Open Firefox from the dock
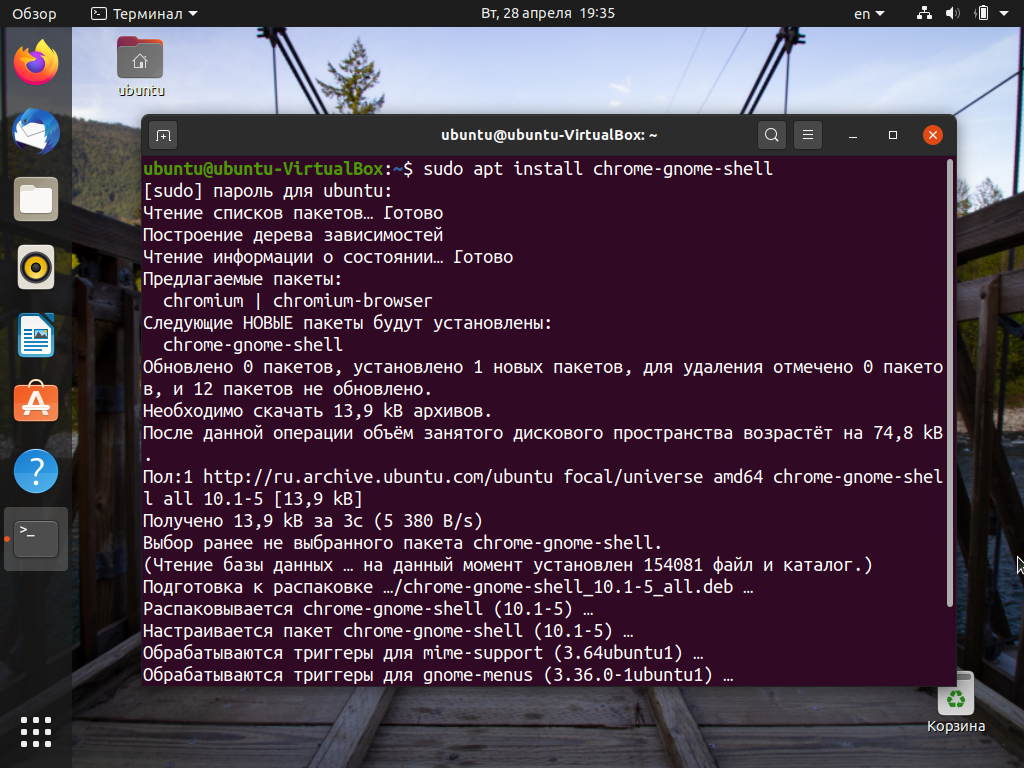Screen dimensions: 1024x768 point(36,62)
